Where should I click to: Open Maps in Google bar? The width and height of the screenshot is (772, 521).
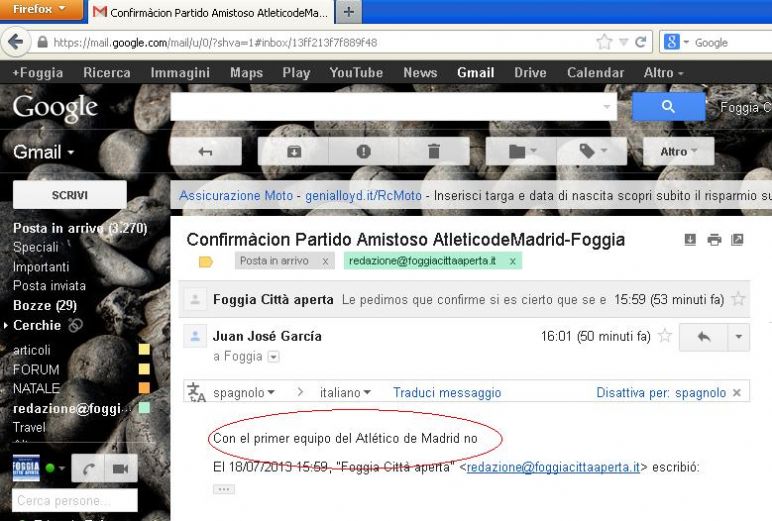(x=246, y=73)
